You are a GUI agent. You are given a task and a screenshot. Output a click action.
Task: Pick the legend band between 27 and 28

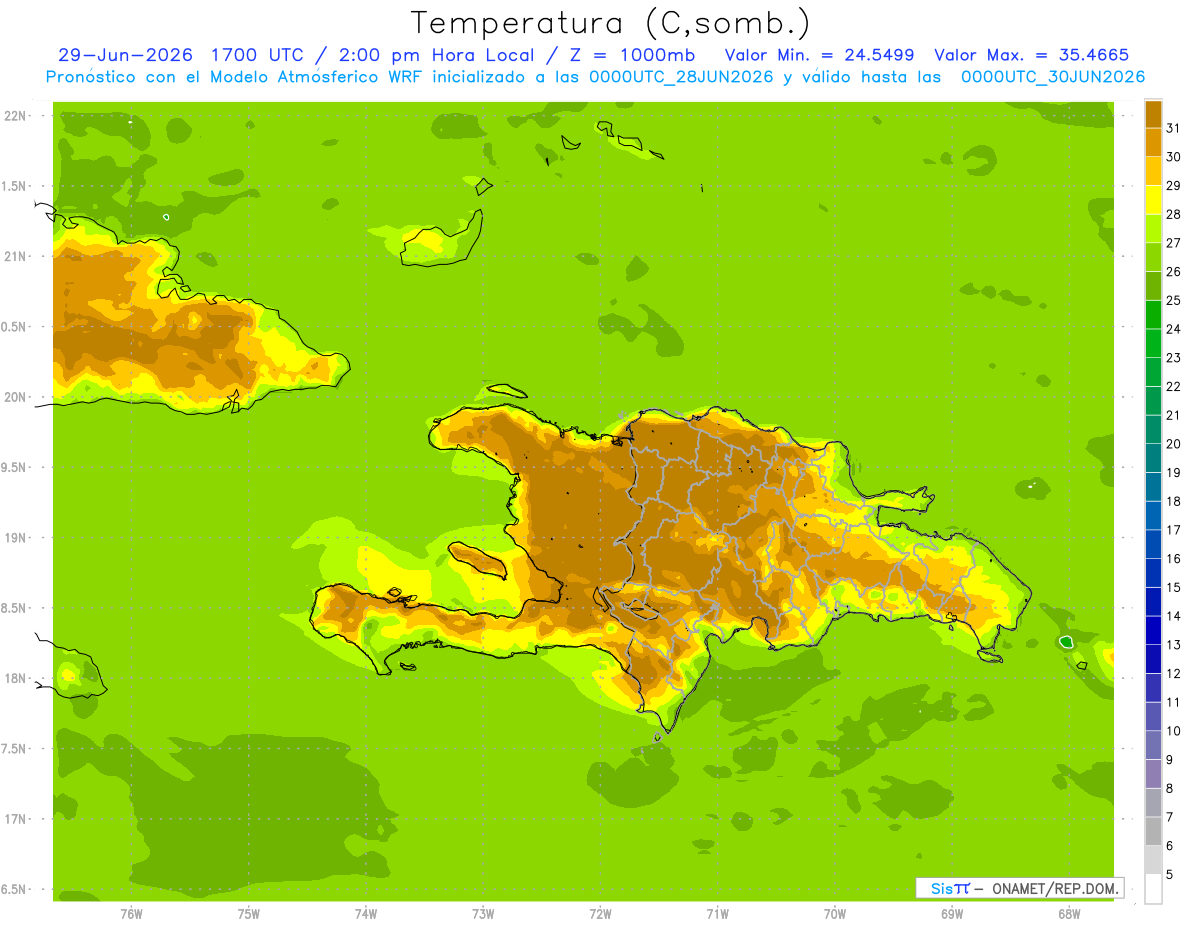point(1153,227)
